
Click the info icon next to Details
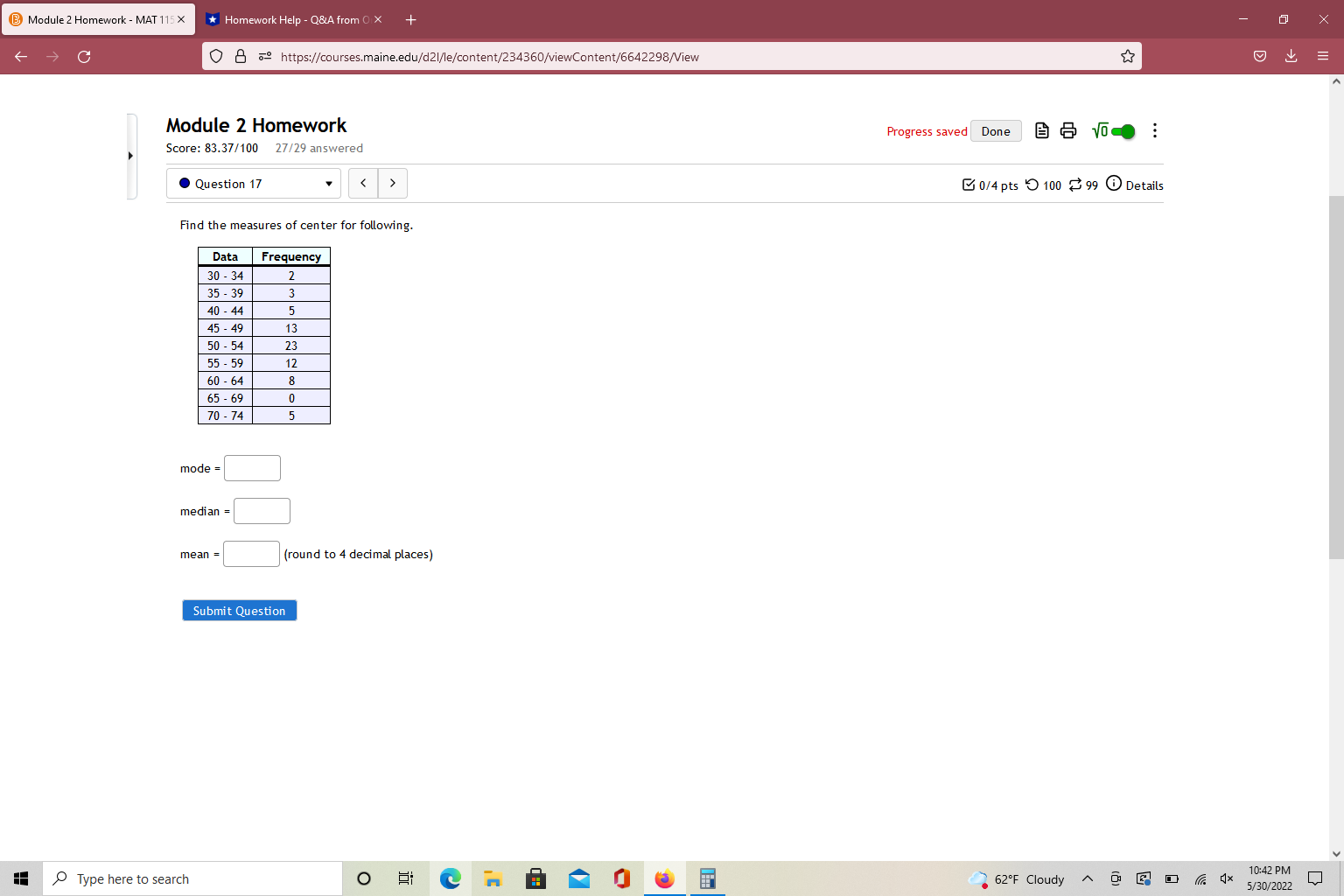click(1114, 183)
